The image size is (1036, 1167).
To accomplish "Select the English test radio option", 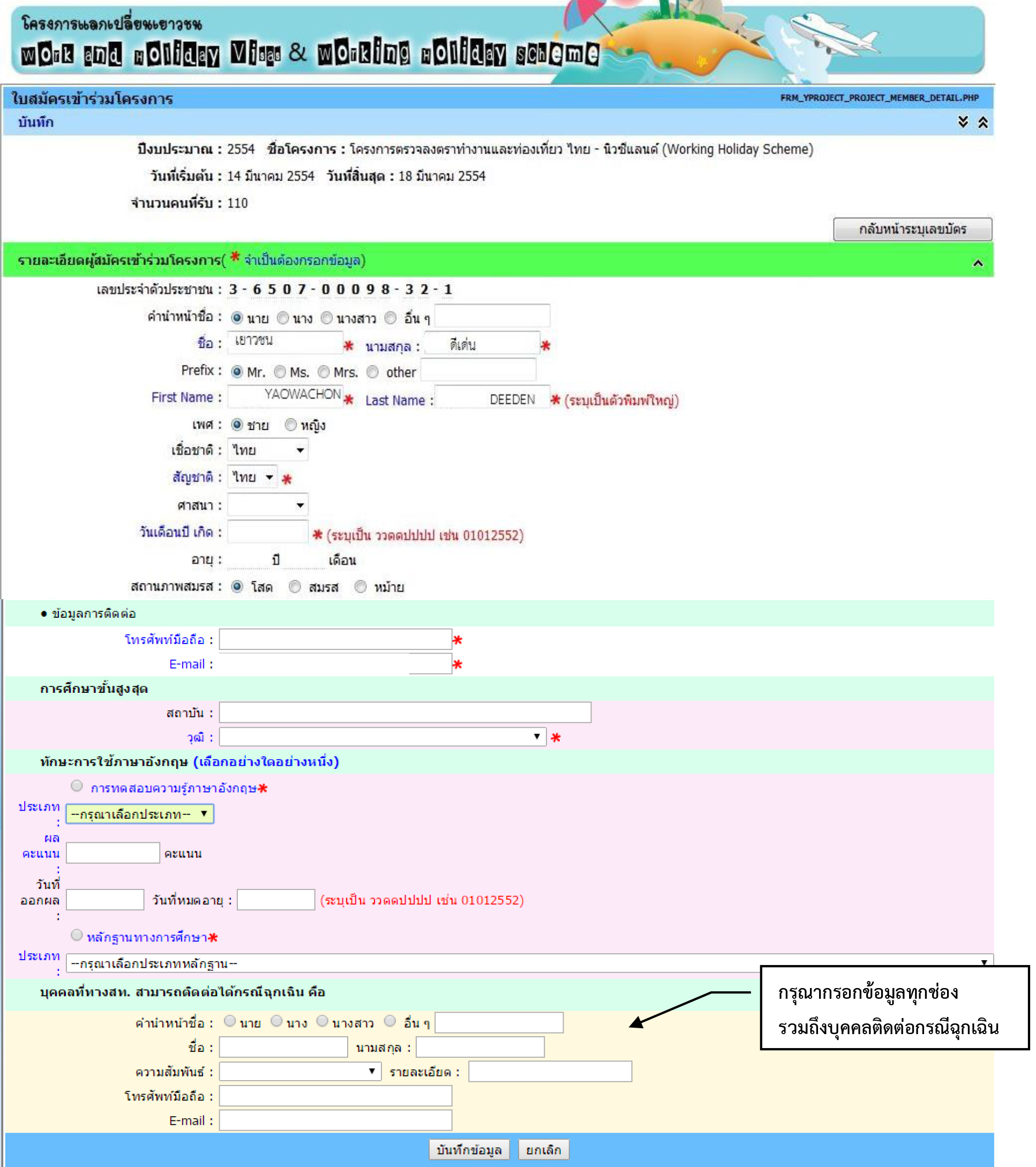I will 77,786.
